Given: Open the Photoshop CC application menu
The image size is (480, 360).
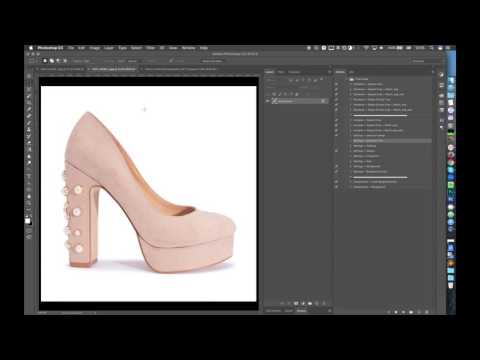Looking at the screenshot, I should (50, 48).
